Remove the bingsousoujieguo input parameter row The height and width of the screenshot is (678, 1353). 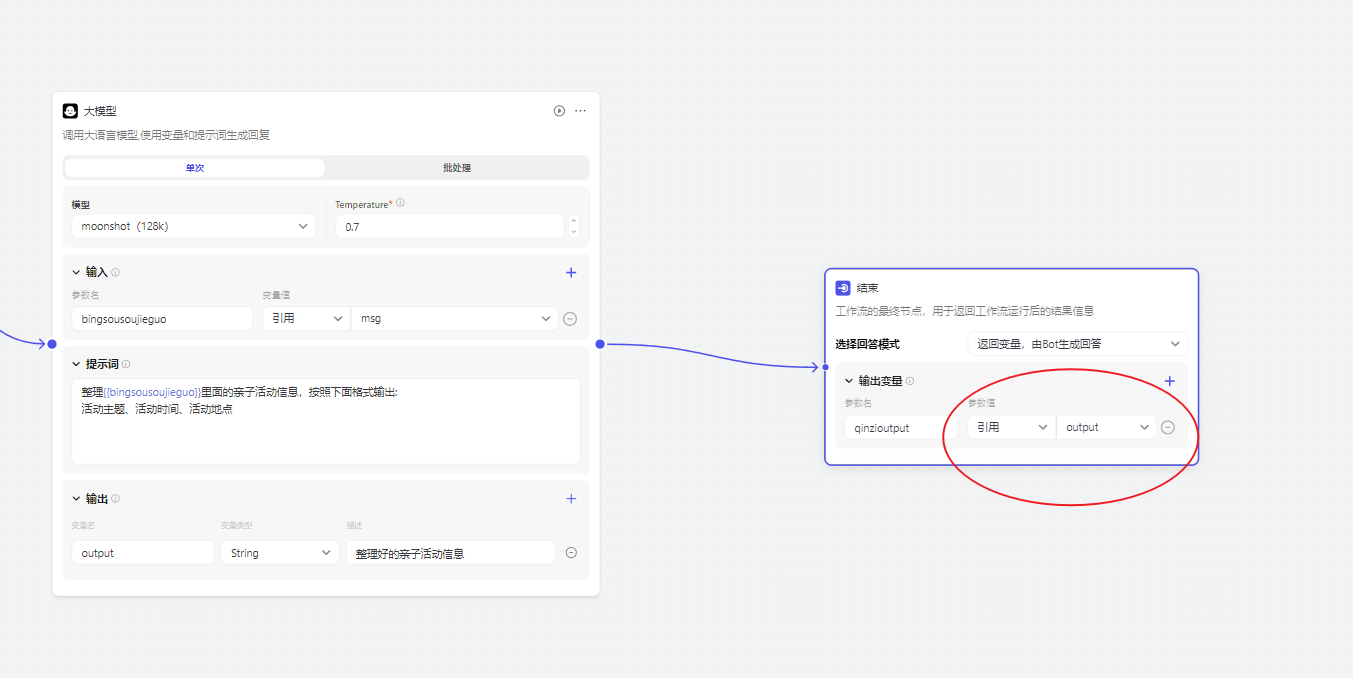570,319
